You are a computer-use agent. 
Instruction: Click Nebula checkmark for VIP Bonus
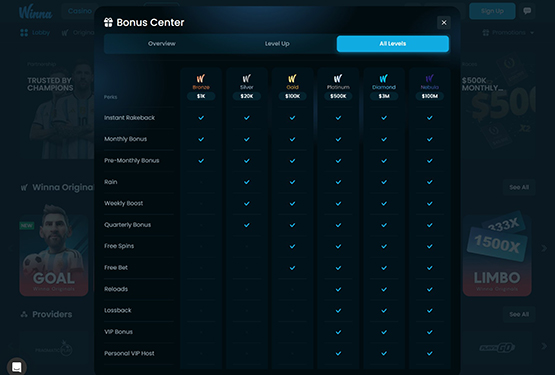point(429,332)
